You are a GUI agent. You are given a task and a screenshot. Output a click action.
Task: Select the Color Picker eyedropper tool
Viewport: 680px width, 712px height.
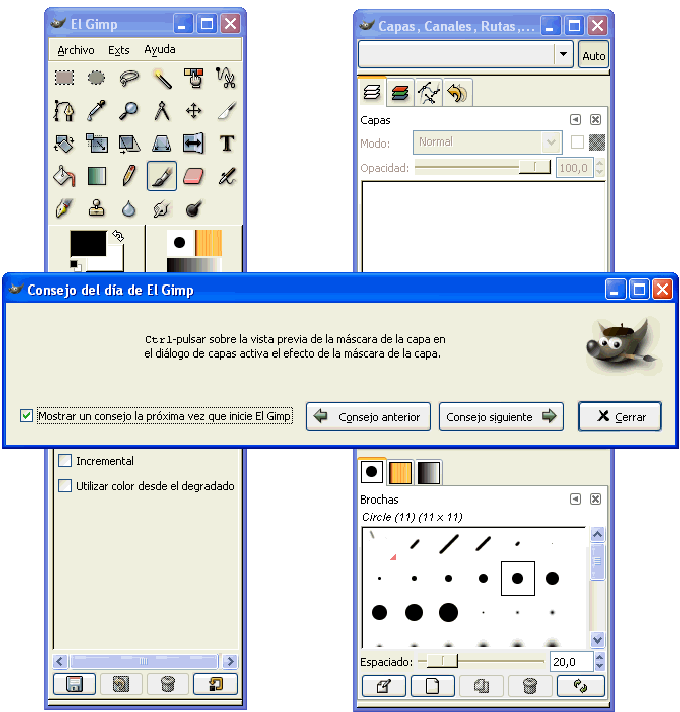[96, 111]
